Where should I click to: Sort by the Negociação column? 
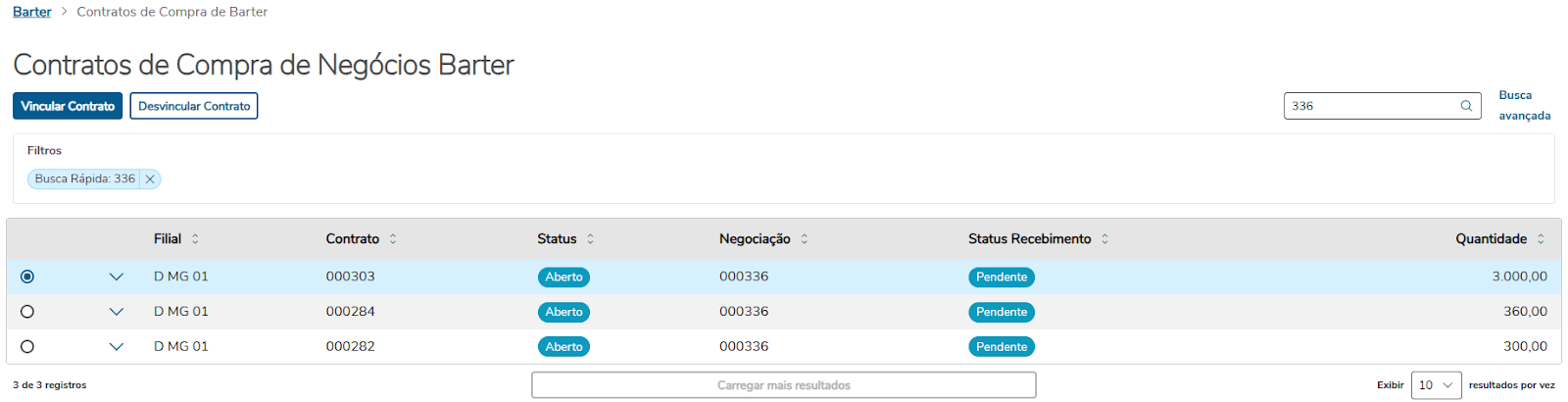click(x=805, y=239)
